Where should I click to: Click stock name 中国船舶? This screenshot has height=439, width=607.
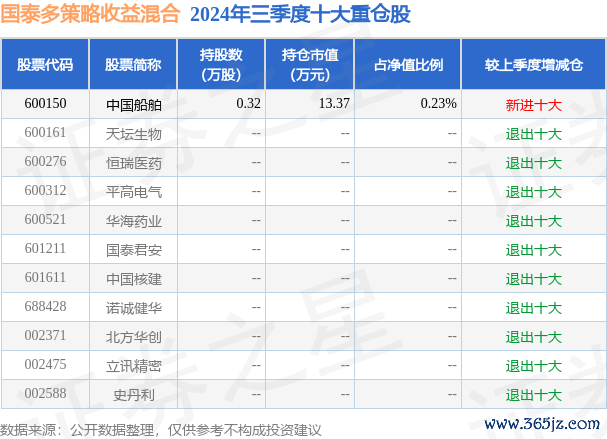pyautogui.click(x=134, y=105)
